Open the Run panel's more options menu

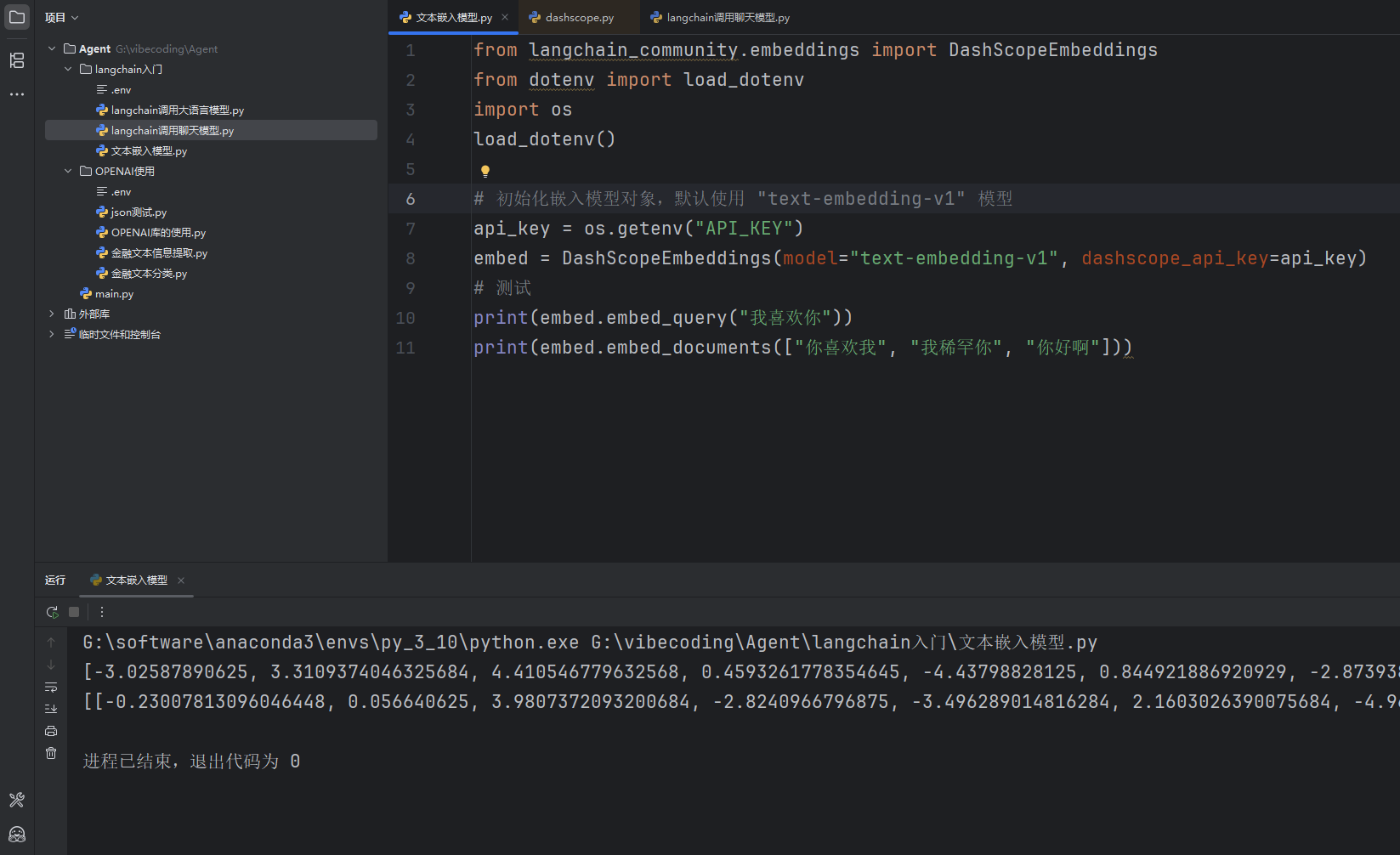pos(102,612)
